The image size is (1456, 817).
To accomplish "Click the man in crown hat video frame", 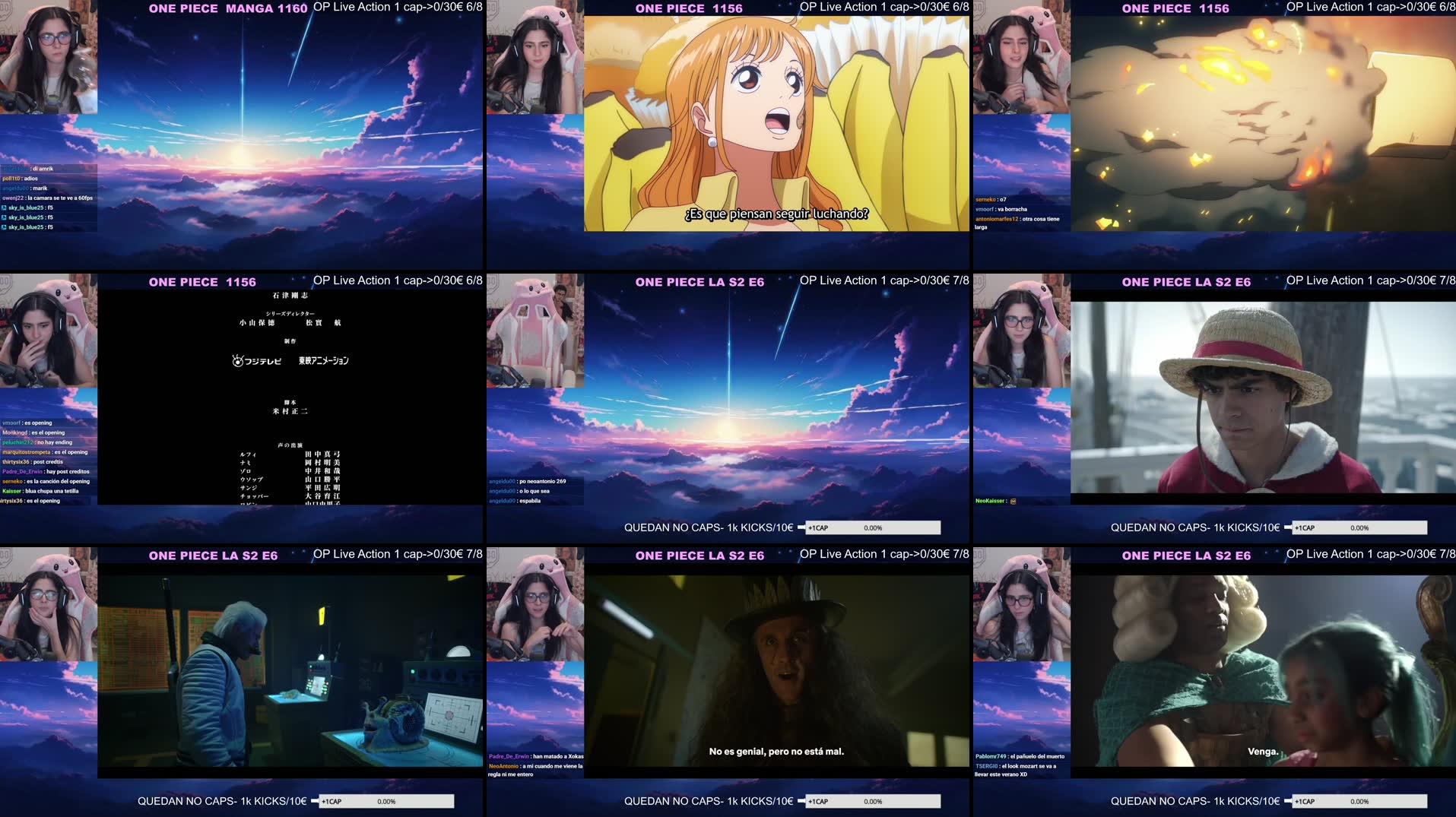I will click(776, 671).
